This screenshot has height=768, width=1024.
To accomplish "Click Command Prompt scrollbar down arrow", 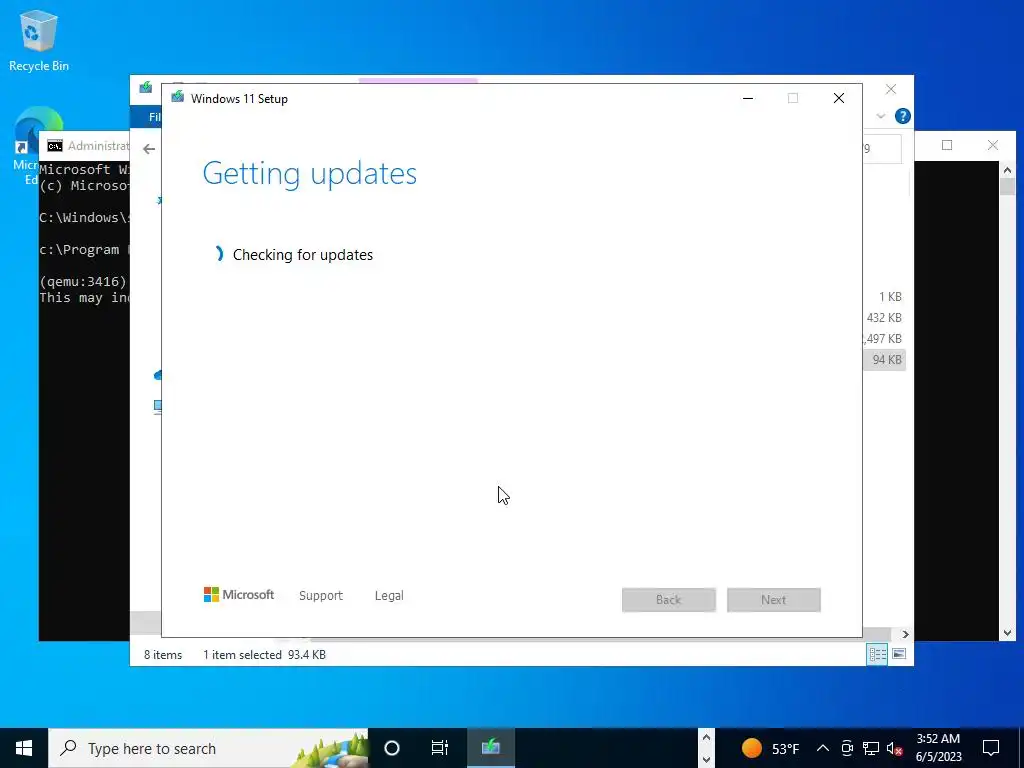I will point(1007,632).
